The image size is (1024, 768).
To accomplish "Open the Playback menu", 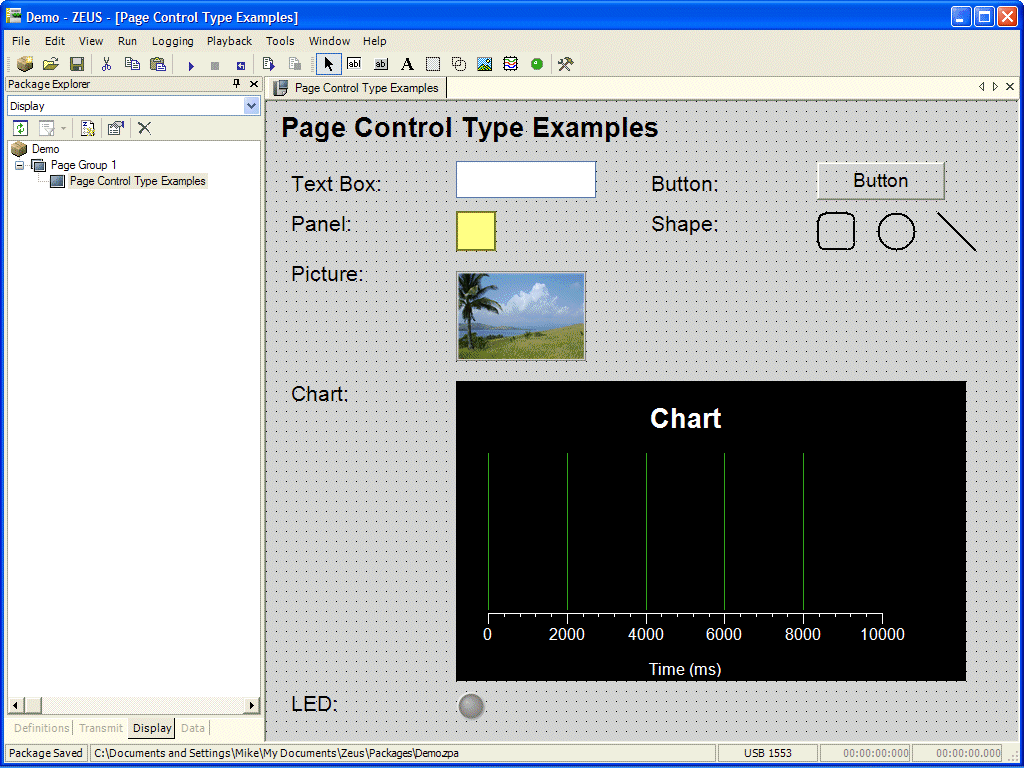I will pyautogui.click(x=229, y=41).
